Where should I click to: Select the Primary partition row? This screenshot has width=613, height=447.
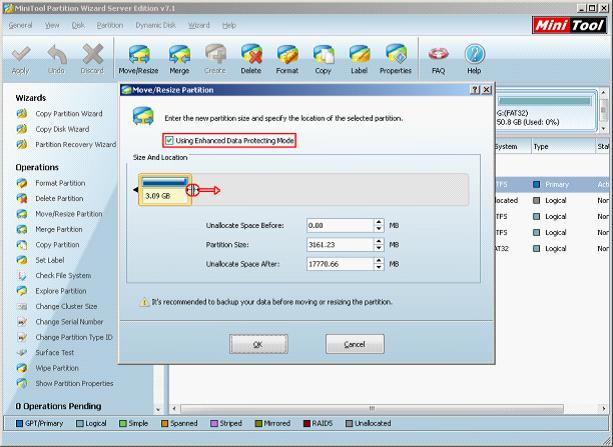552,184
